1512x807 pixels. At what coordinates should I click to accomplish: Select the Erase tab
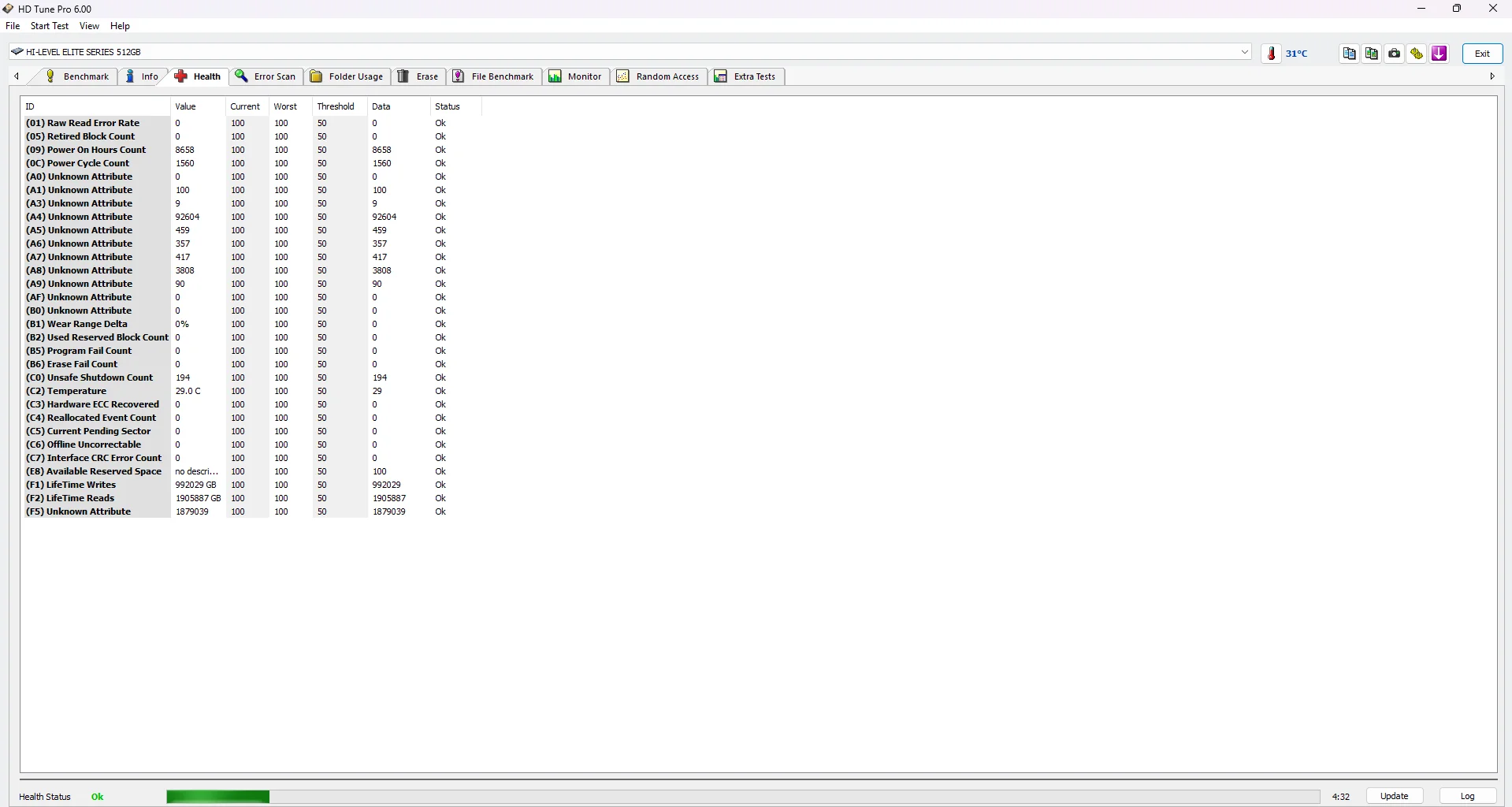[418, 76]
